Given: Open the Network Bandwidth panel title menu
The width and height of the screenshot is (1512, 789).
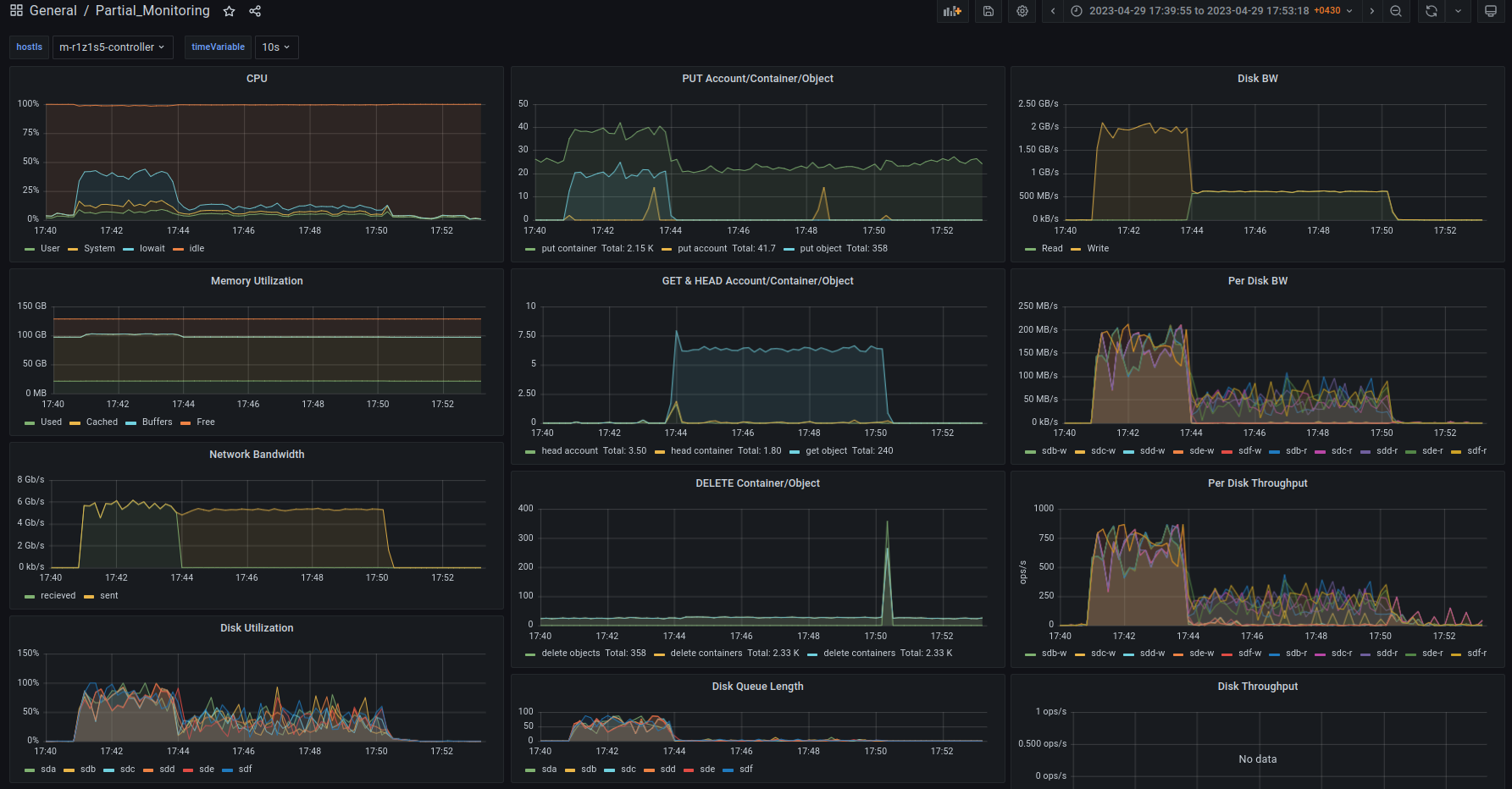Looking at the screenshot, I should tap(257, 455).
